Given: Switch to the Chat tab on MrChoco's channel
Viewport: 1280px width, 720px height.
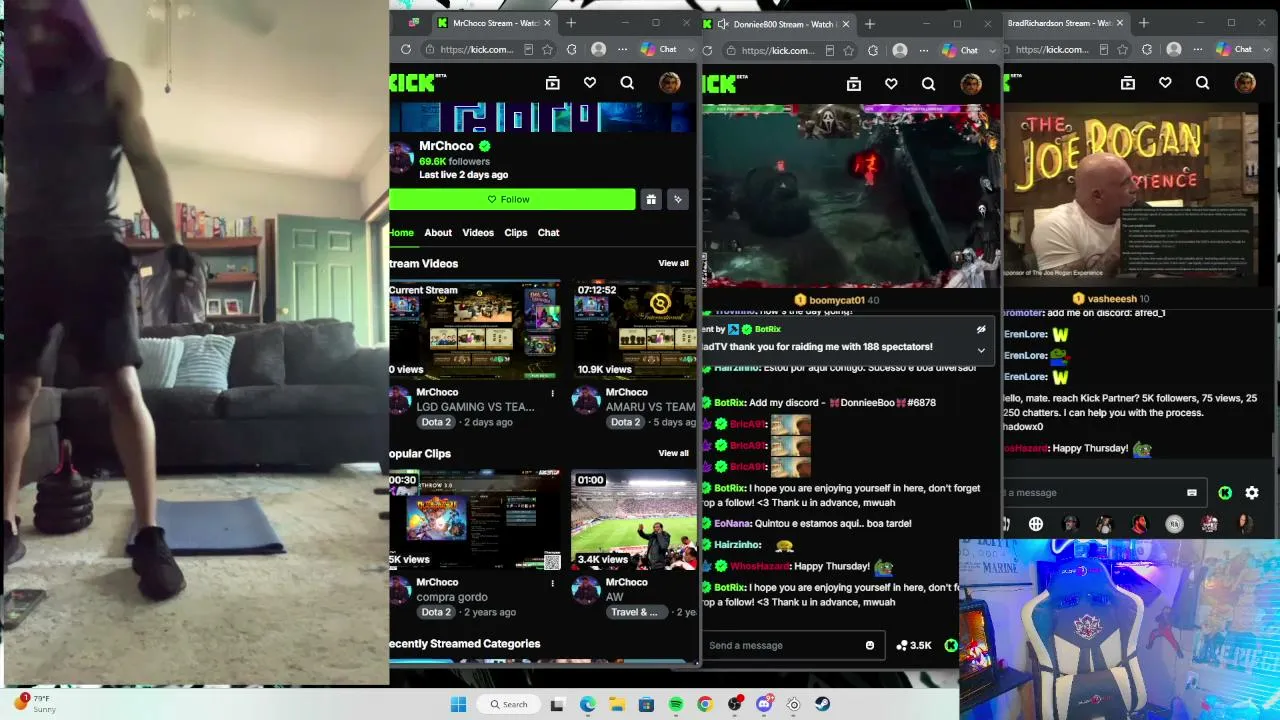Looking at the screenshot, I should 549,232.
